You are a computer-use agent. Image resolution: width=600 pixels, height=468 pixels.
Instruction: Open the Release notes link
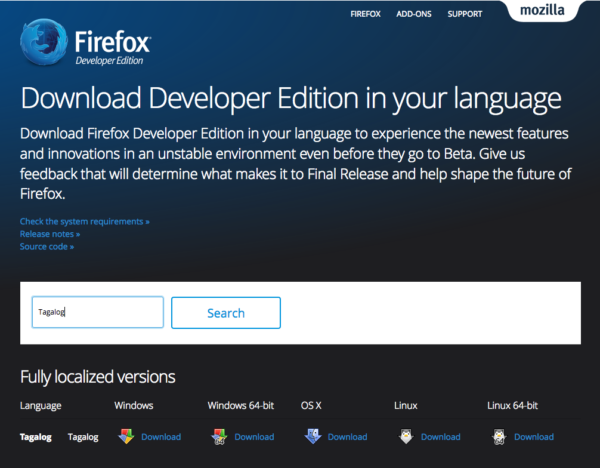tap(50, 234)
